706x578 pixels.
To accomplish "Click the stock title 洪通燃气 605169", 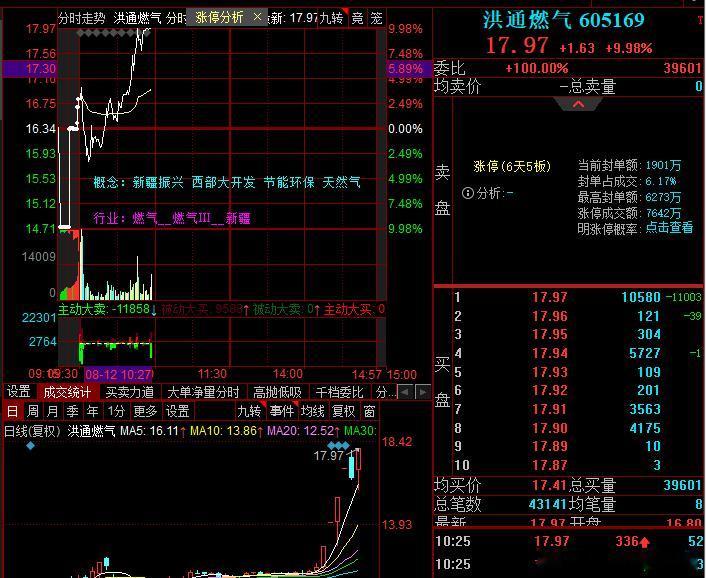I will coord(564,20).
